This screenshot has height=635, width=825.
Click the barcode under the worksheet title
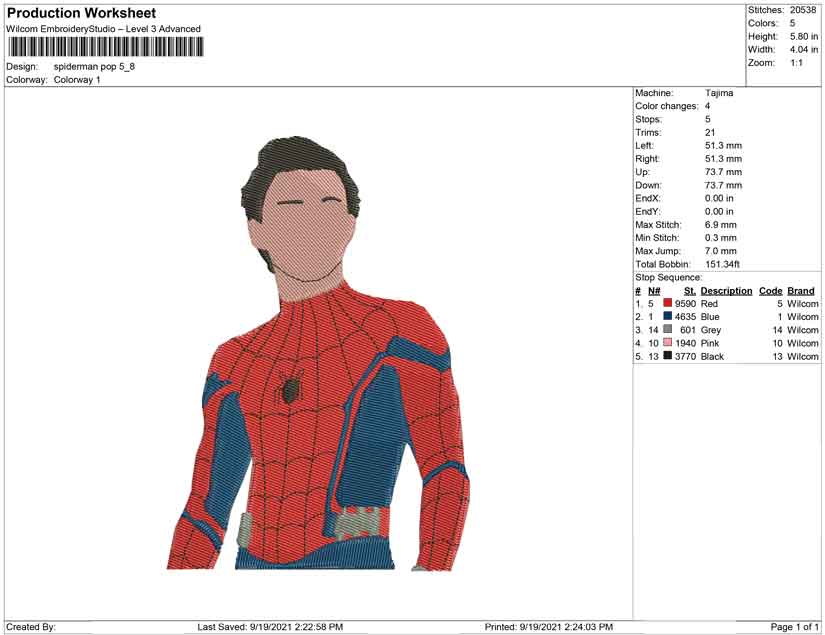click(105, 47)
